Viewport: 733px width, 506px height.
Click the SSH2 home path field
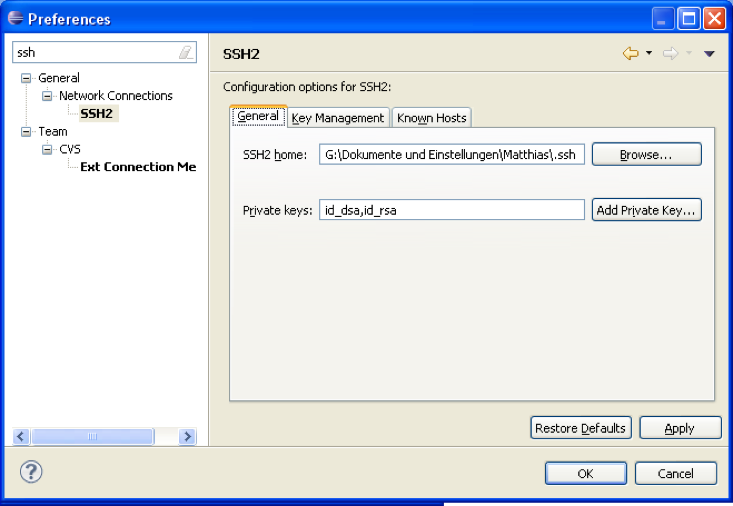coord(451,155)
